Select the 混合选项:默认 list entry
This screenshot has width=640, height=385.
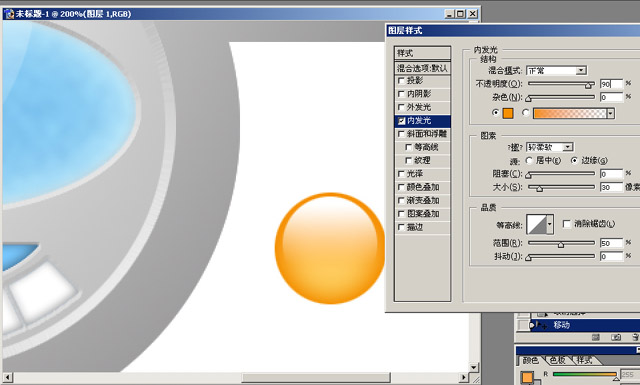pos(422,68)
